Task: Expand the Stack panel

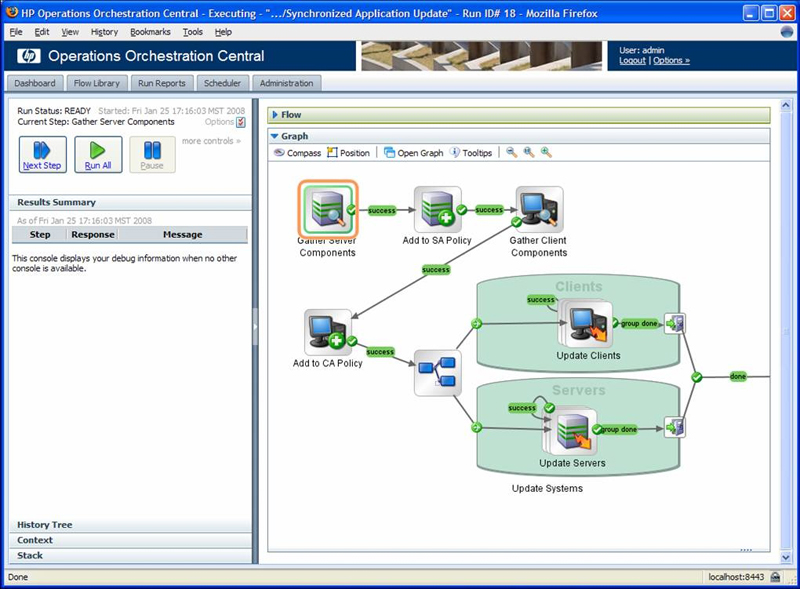Action: (131, 555)
